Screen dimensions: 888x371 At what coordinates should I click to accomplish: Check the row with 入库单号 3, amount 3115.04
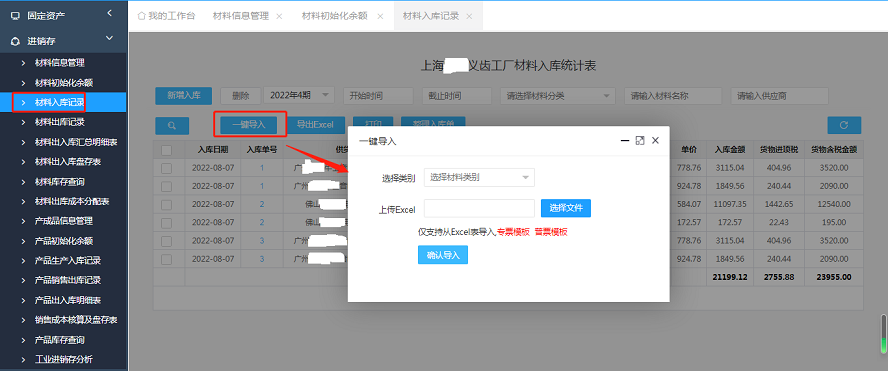pyautogui.click(x=166, y=241)
